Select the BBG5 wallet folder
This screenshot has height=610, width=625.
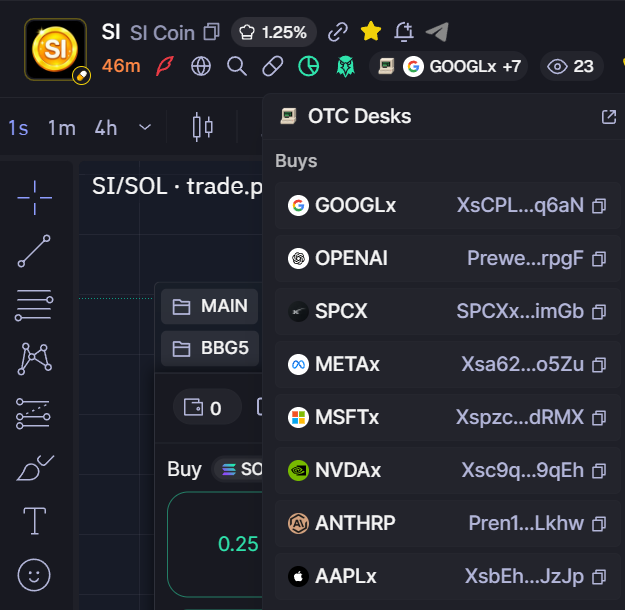(210, 348)
